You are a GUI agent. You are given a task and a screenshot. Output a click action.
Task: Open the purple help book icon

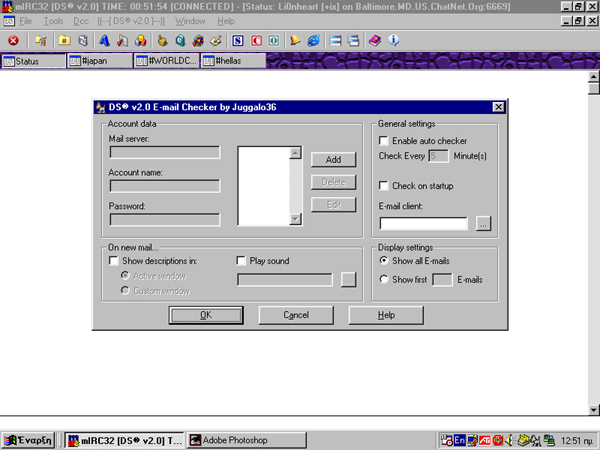click(x=375, y=41)
